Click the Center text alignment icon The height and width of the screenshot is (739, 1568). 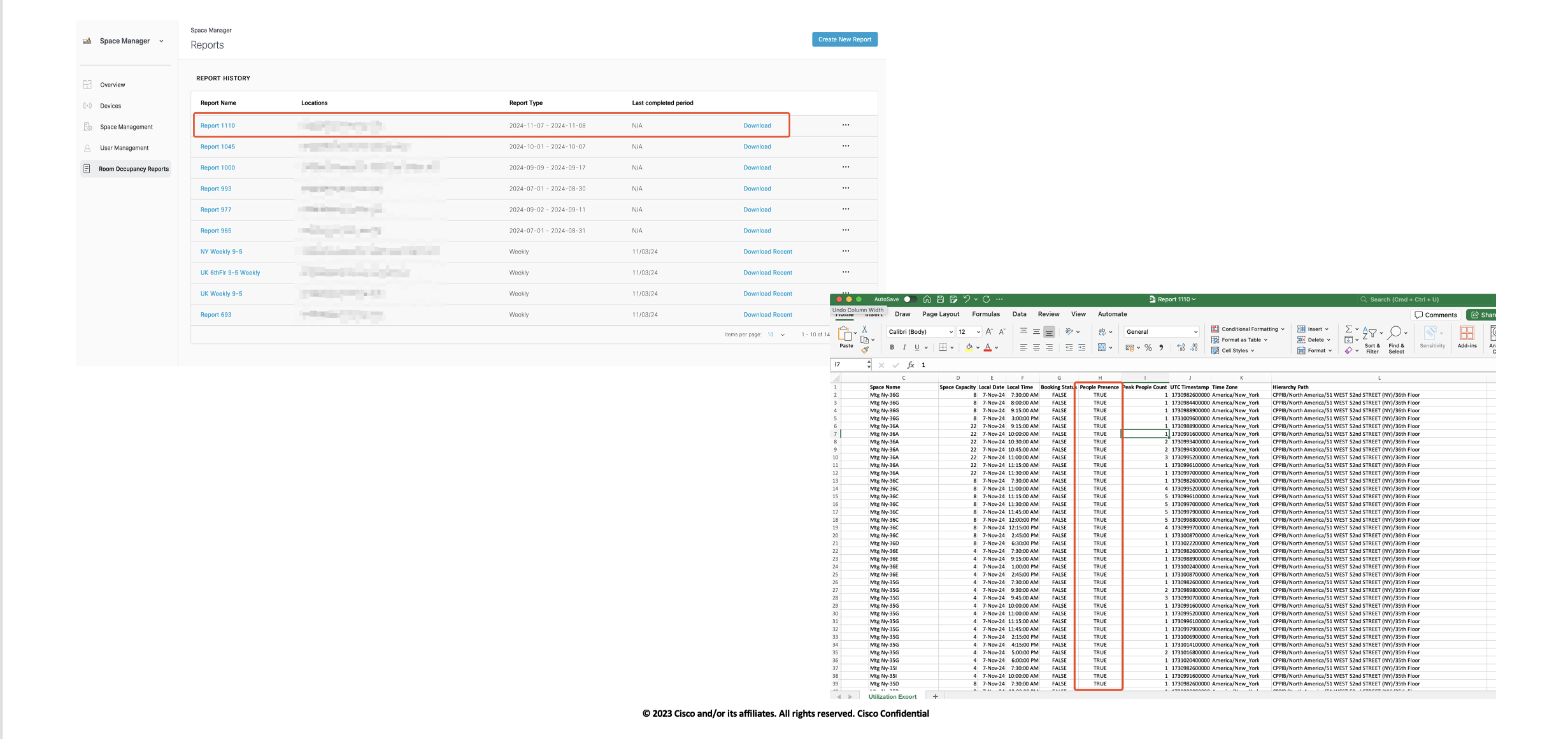[1036, 348]
